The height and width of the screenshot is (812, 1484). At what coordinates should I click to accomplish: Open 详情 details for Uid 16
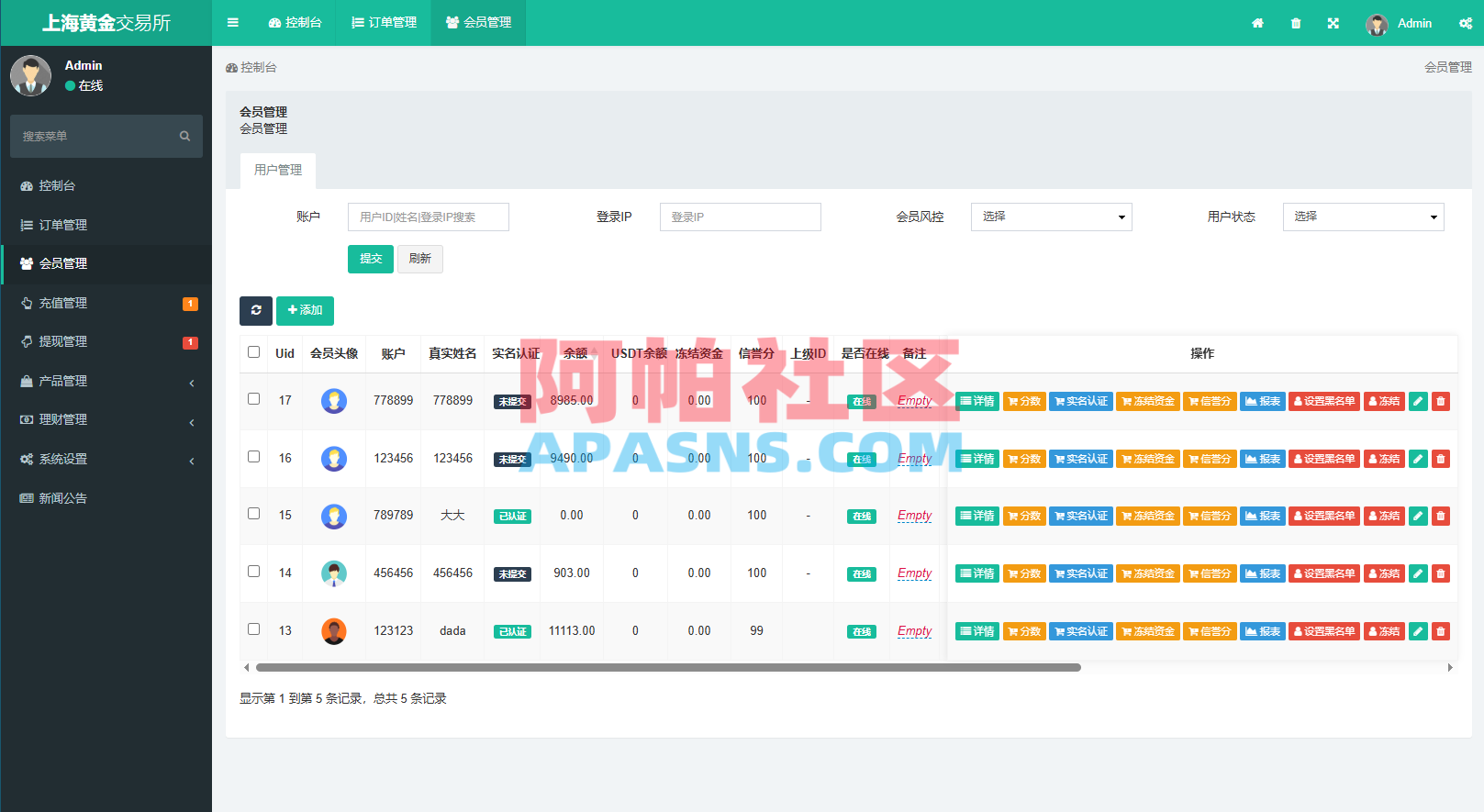(x=977, y=459)
